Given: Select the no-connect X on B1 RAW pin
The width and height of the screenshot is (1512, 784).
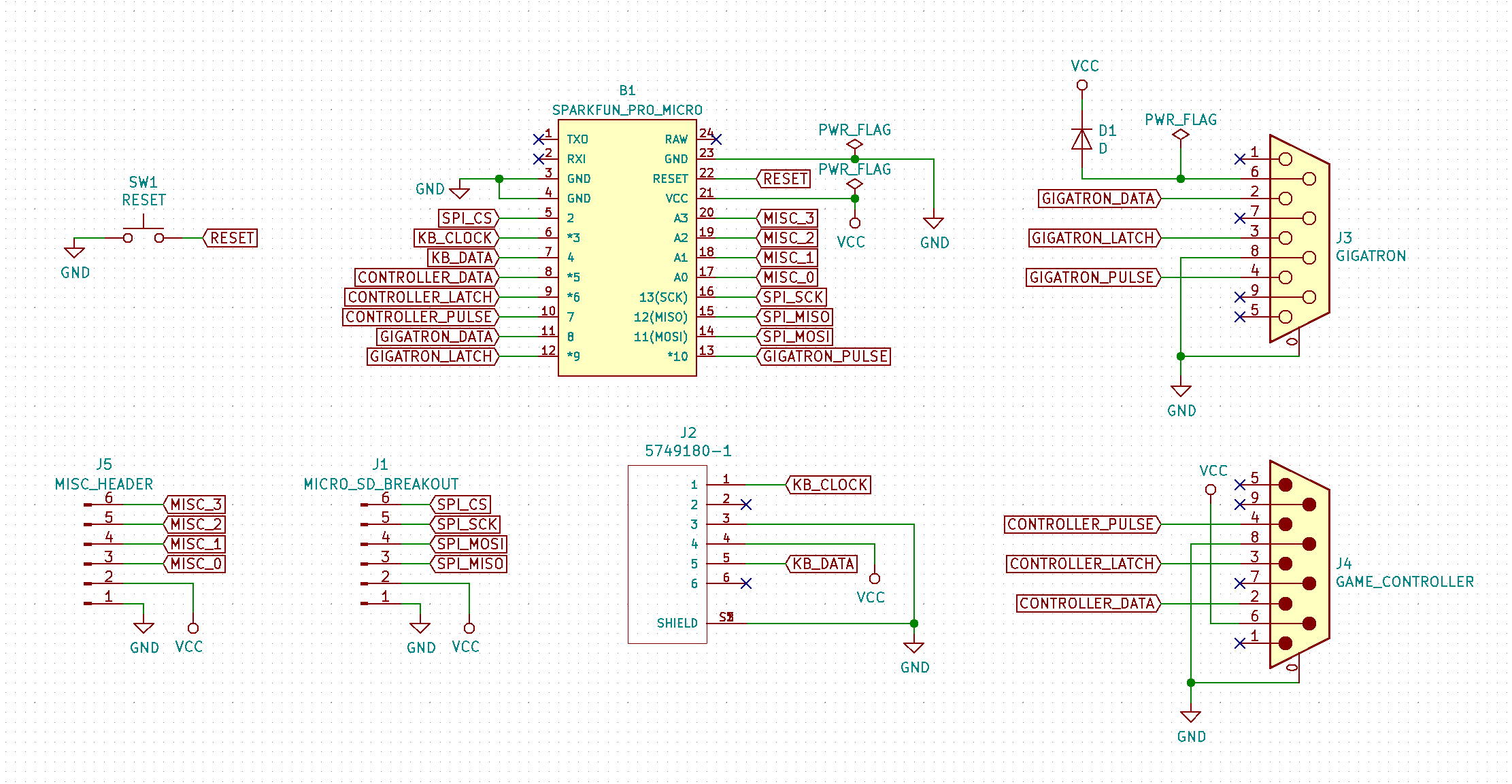Looking at the screenshot, I should point(716,139).
